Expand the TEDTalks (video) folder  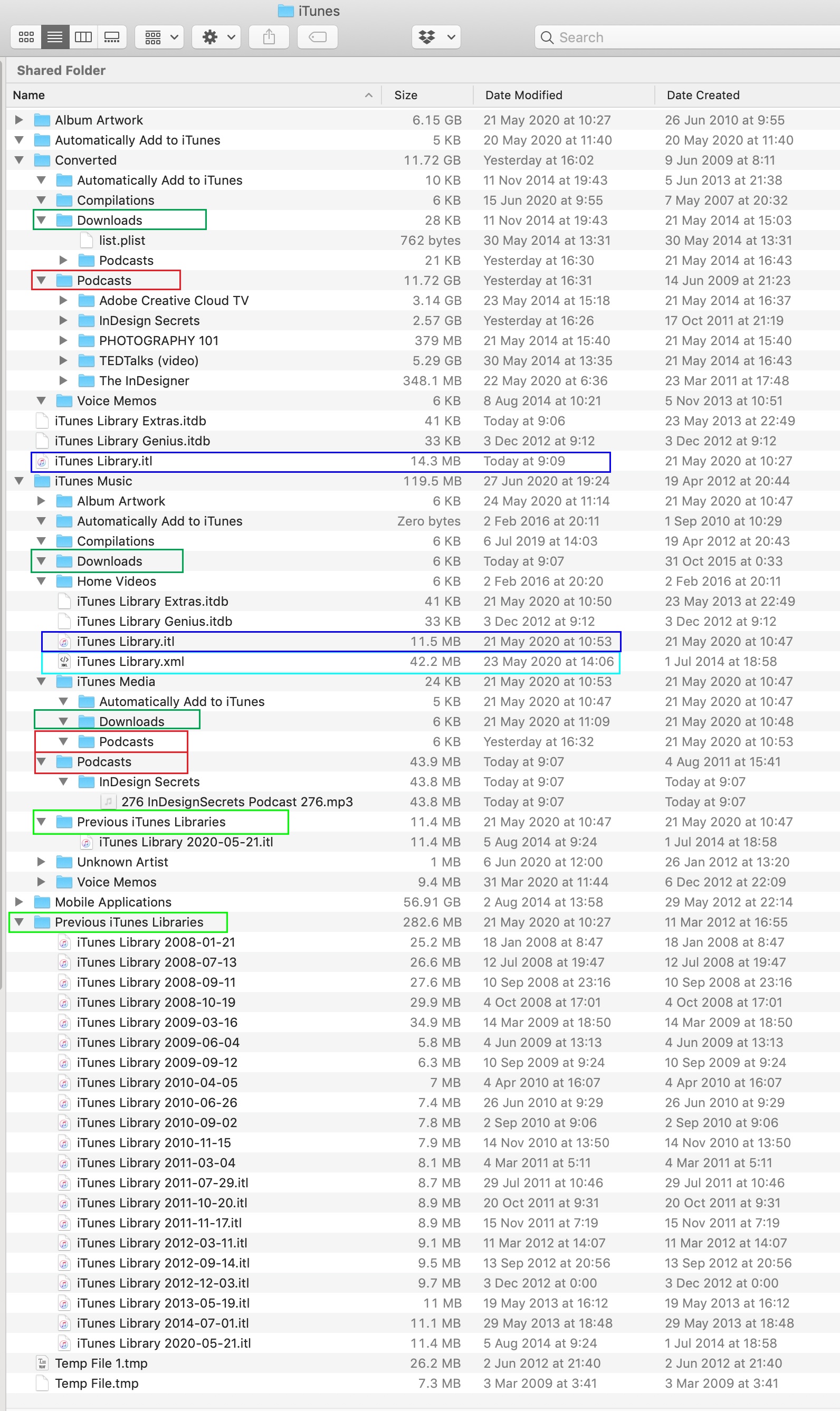coord(63,360)
